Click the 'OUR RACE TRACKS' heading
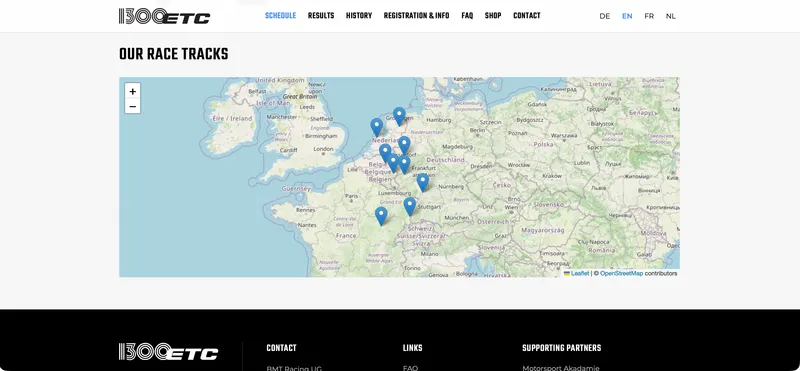Image resolution: width=800 pixels, height=371 pixels. 173,55
